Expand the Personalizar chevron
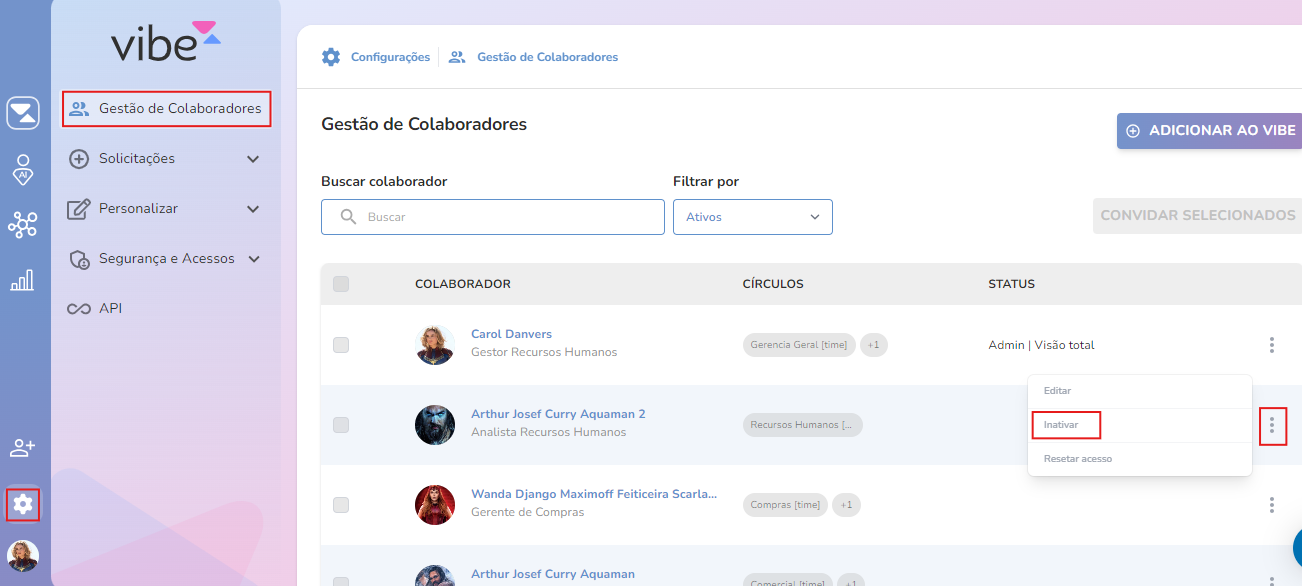The width and height of the screenshot is (1302, 586). click(x=253, y=209)
